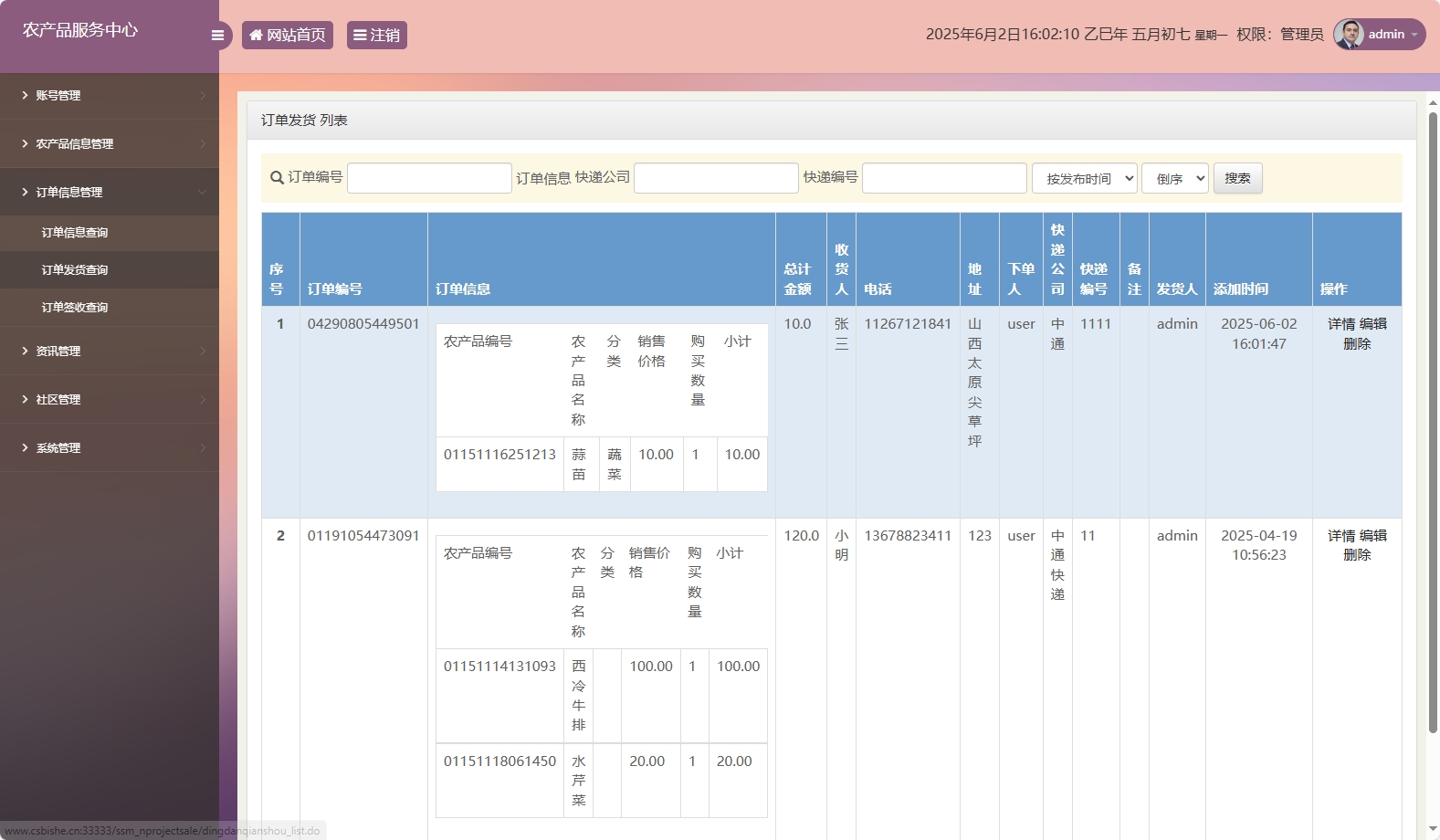Click the 注销 logout button
Image resolution: width=1440 pixels, height=840 pixels.
(376, 36)
